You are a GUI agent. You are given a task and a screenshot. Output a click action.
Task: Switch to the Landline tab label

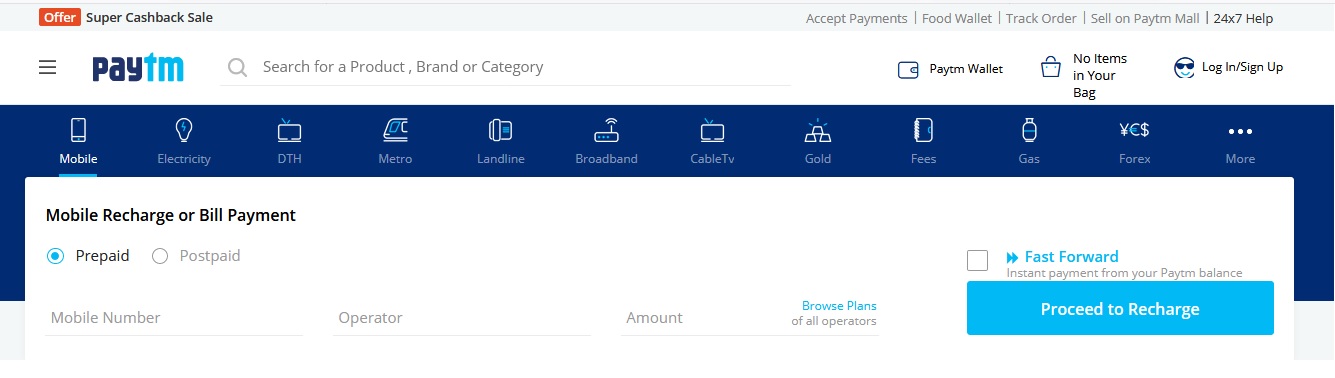pyautogui.click(x=501, y=159)
